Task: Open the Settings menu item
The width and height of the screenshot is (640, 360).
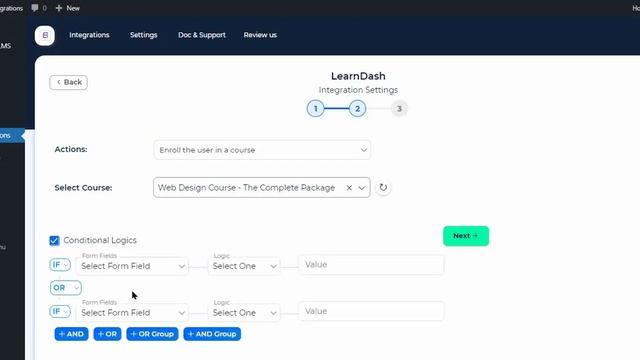Action: (144, 35)
